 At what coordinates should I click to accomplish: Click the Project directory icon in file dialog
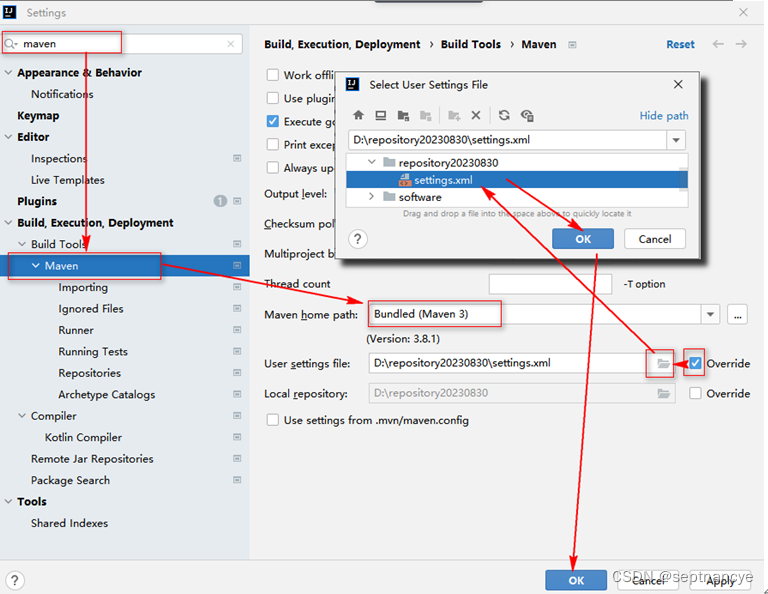point(403,116)
